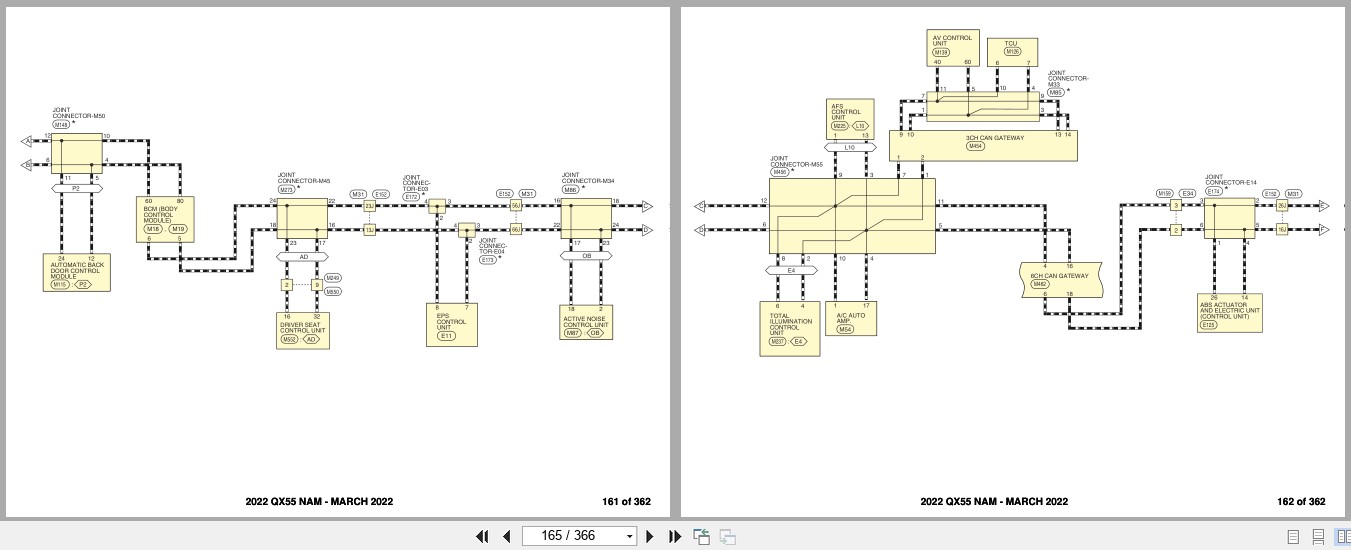Jump to the first page

[482, 536]
